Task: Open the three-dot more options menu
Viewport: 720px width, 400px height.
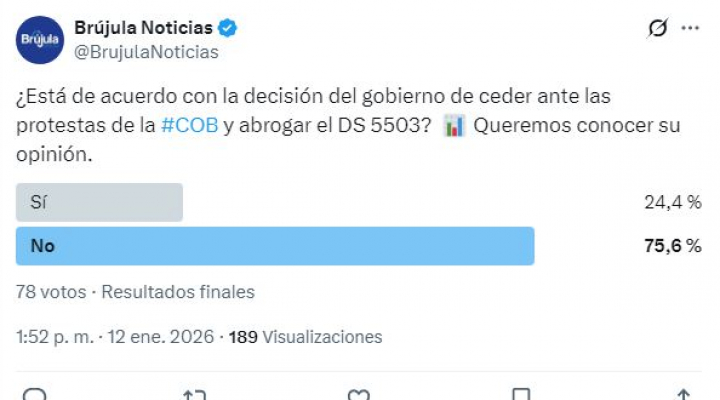Action: point(690,28)
